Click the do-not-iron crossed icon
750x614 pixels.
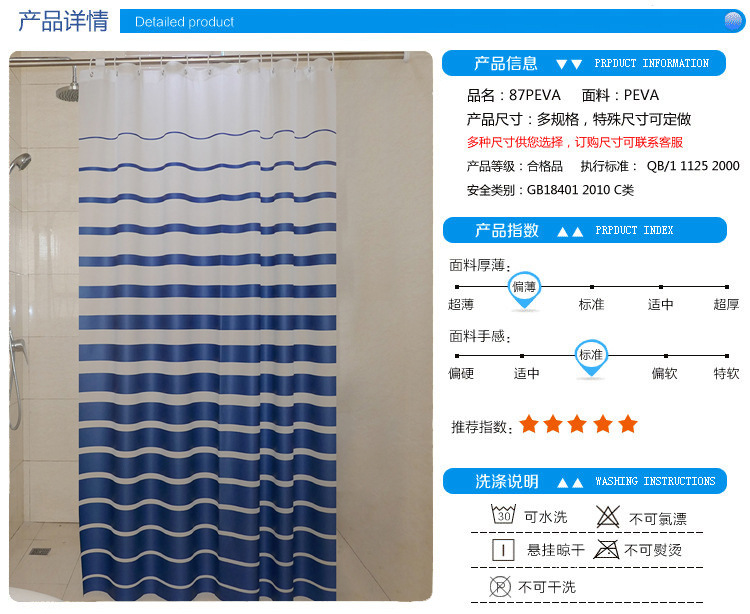pos(606,549)
